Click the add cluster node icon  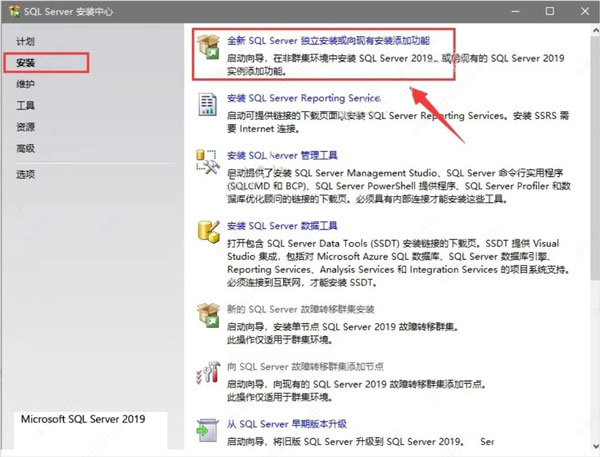[x=209, y=375]
